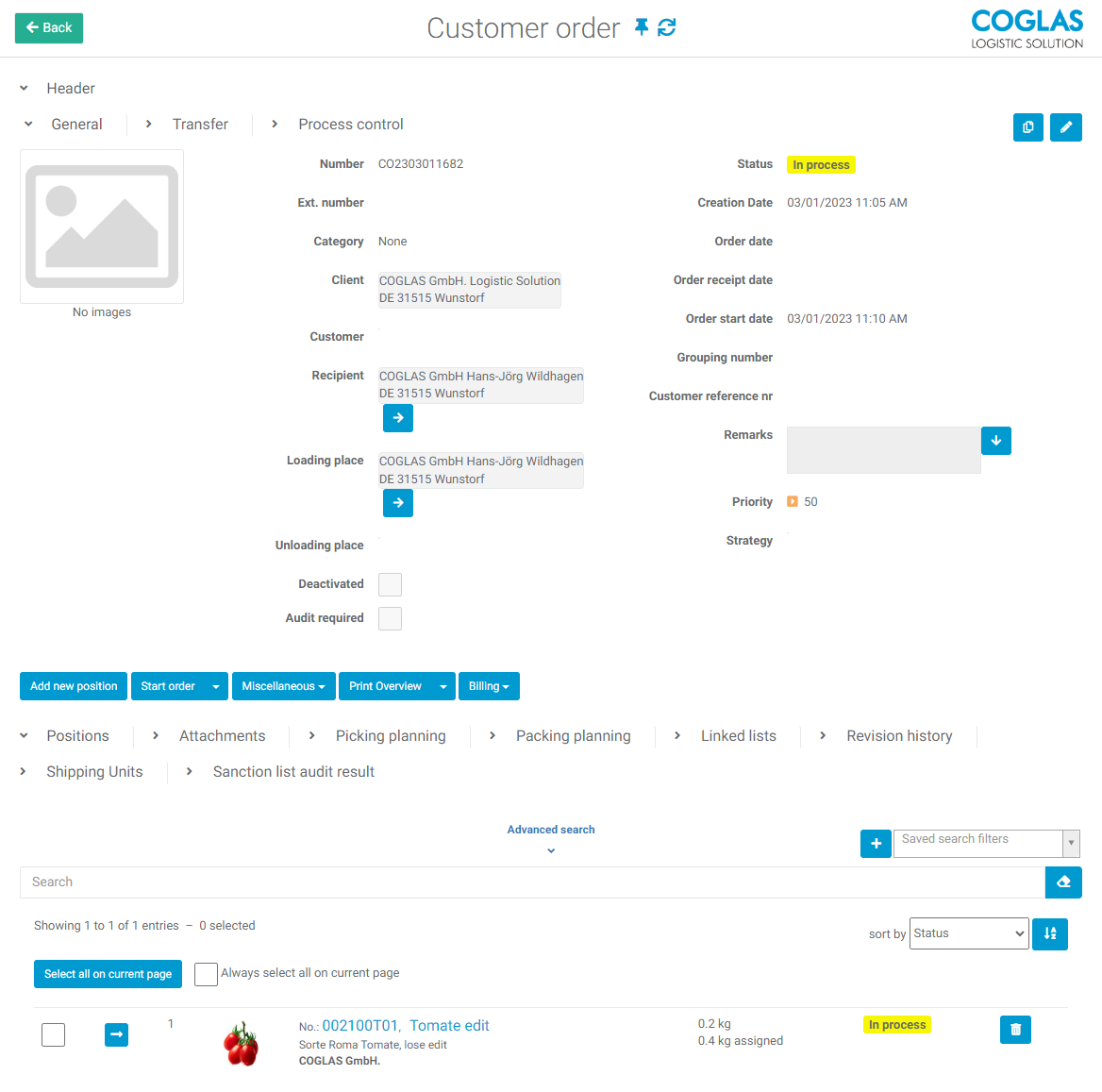Click the copy order icon button
This screenshot has height=1092, width=1102.
pyautogui.click(x=1027, y=126)
